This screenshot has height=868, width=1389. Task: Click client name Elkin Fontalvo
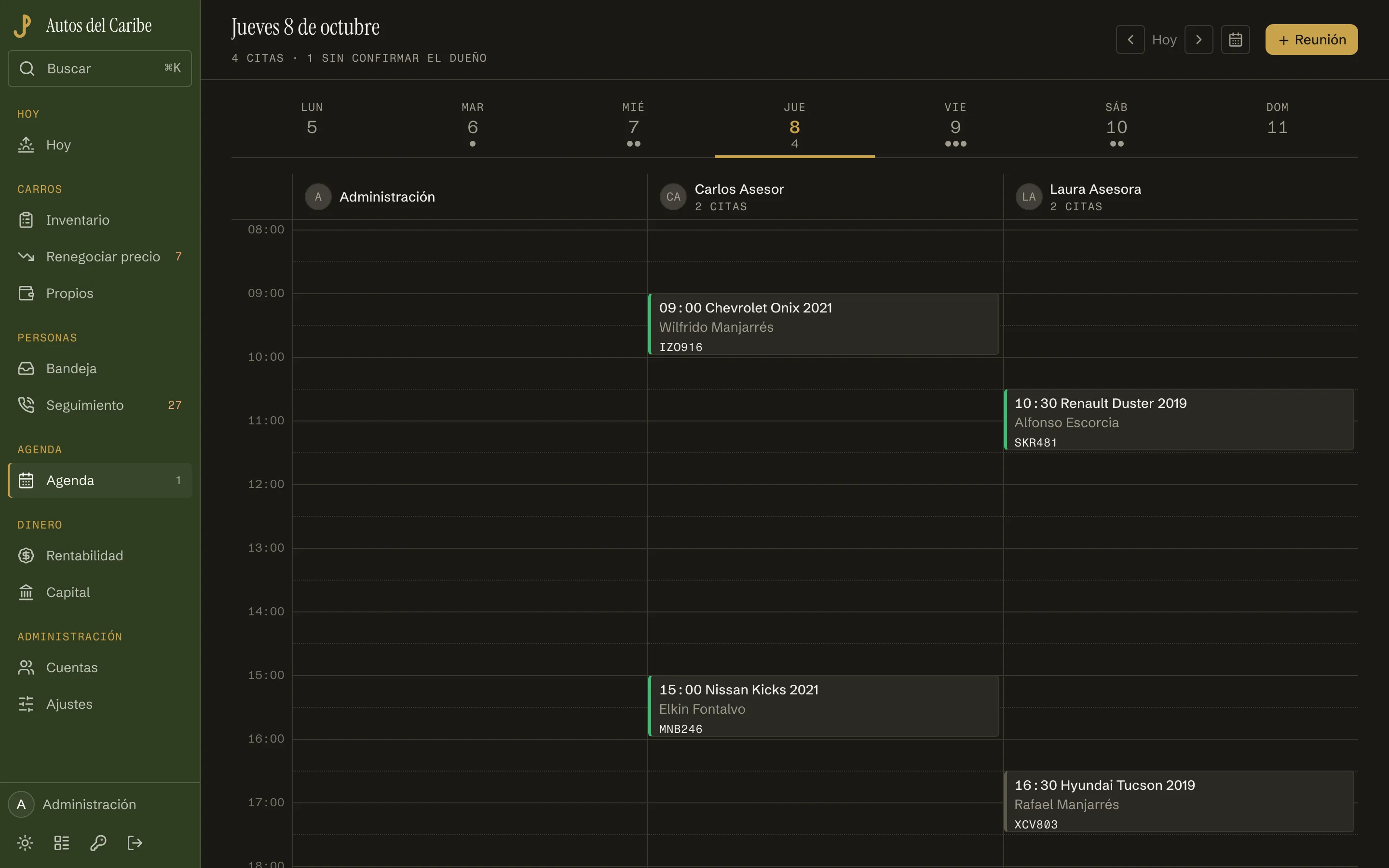(x=702, y=709)
